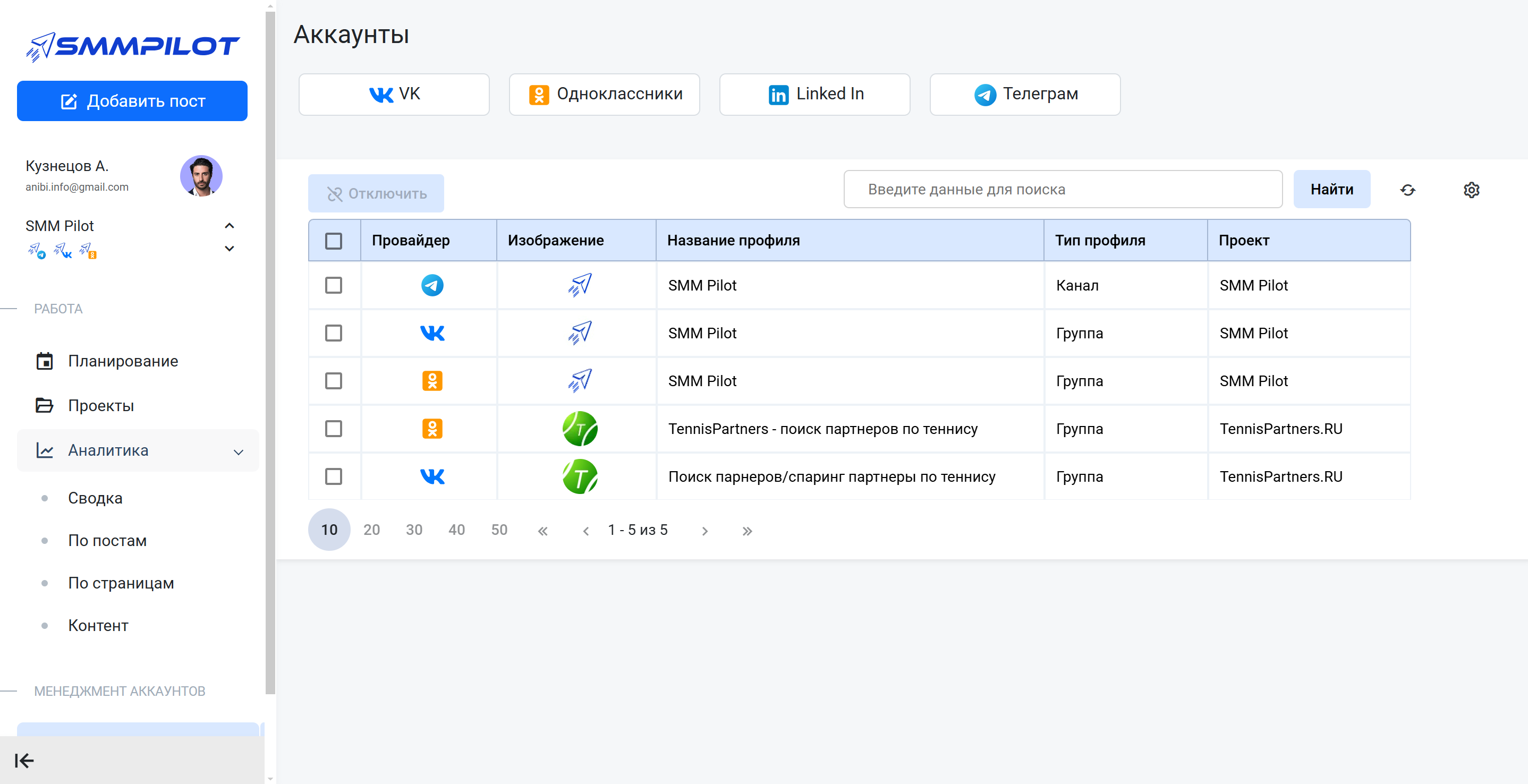Image resolution: width=1528 pixels, height=784 pixels.
Task: Check the Odnoklassniki SMM Pilot row checkbox
Action: tap(334, 381)
